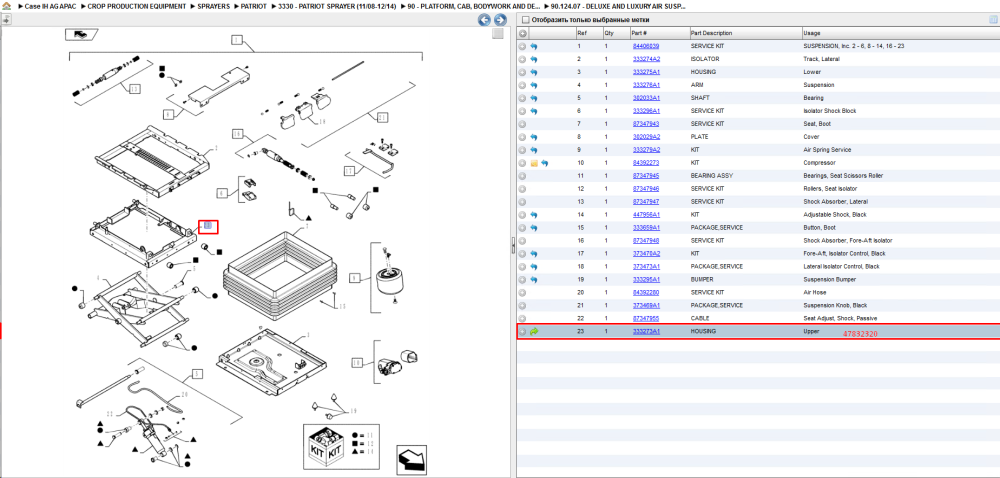Image resolution: width=1000 pixels, height=478 pixels.
Task: Open part number 87347955 link
Action: point(645,319)
